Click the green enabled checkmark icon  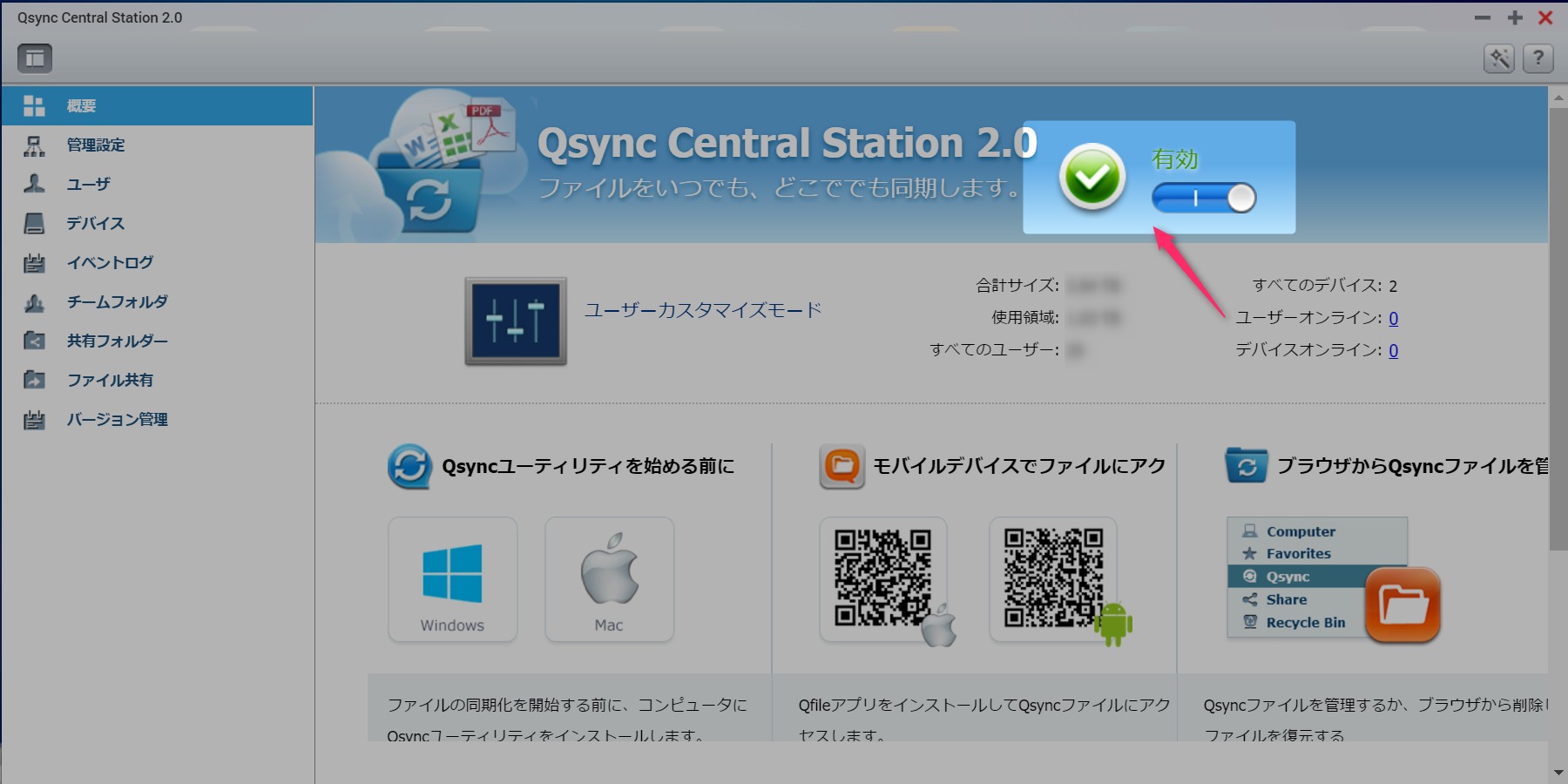coord(1092,177)
